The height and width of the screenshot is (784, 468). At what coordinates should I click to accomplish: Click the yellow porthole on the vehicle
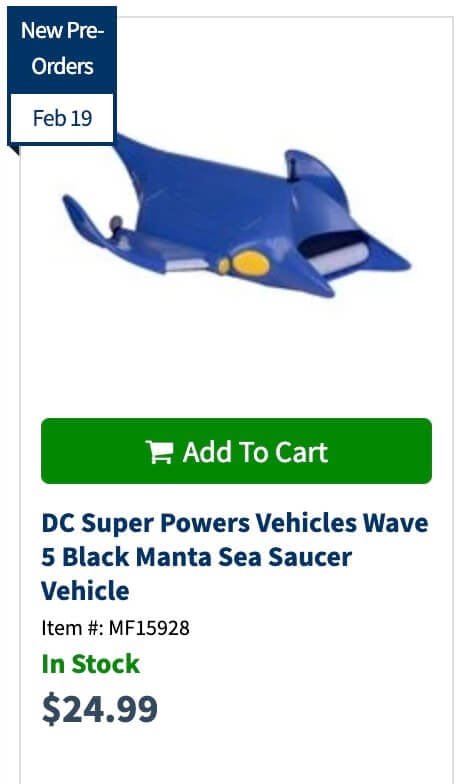point(251,263)
